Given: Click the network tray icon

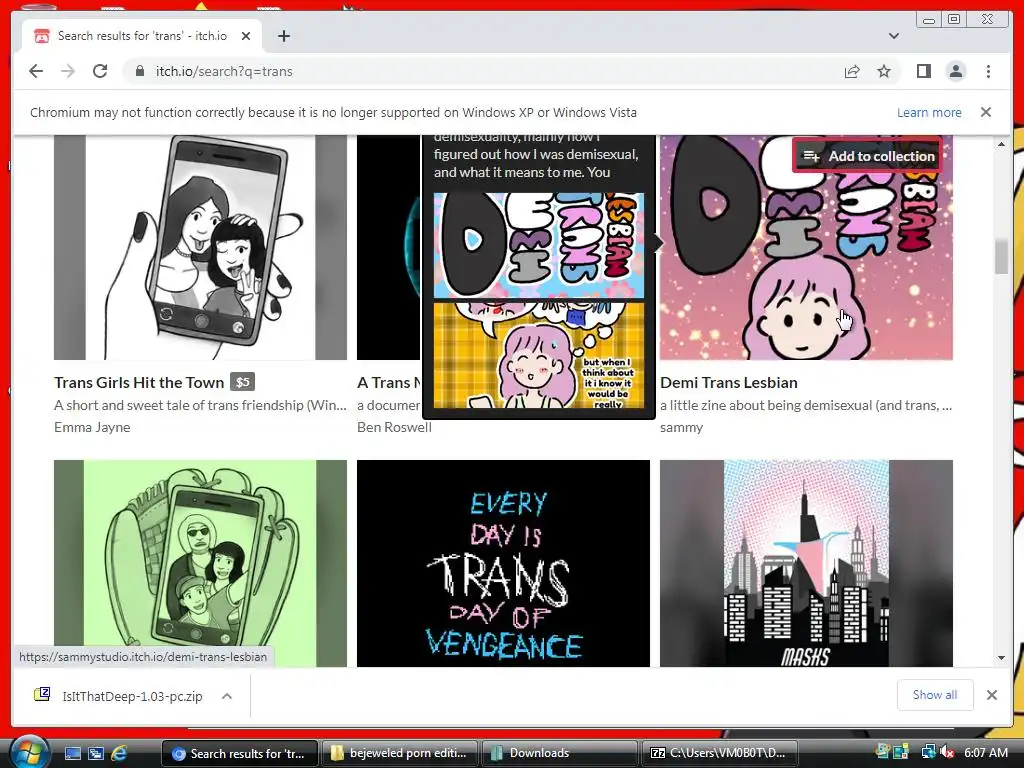Looking at the screenshot, I should click(x=928, y=753).
